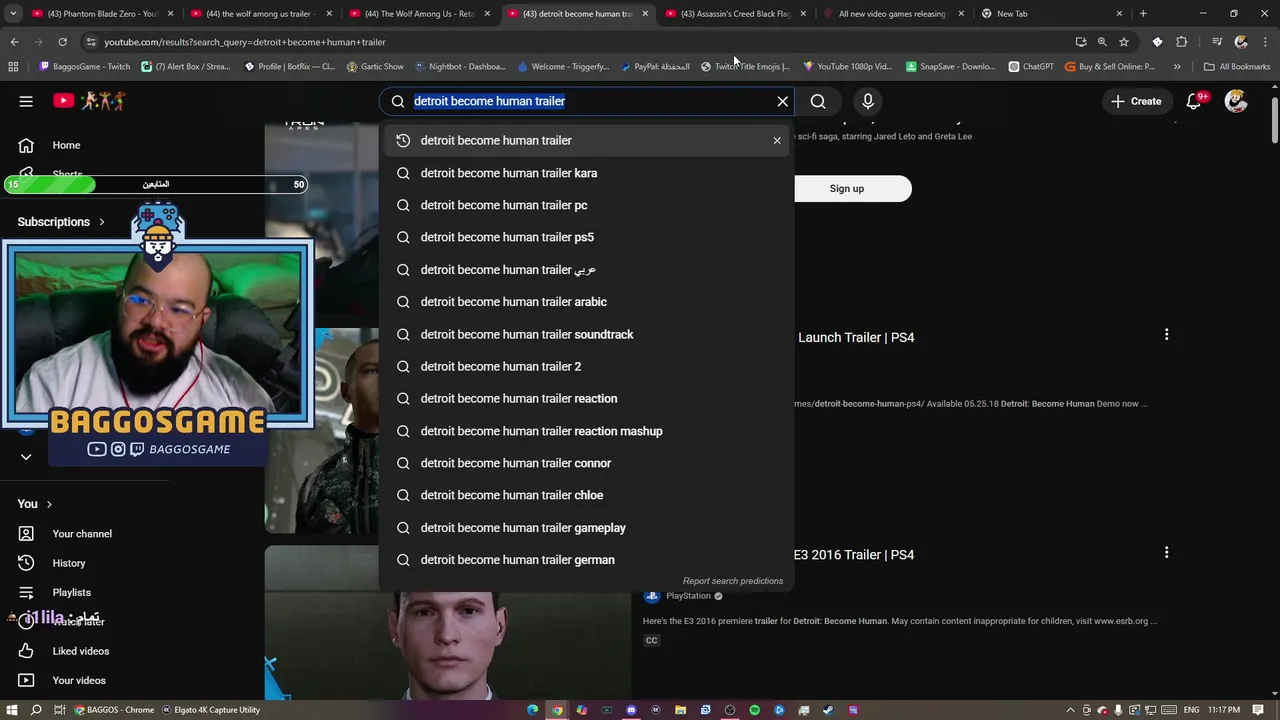Click the magnifier search button
The width and height of the screenshot is (1280, 720).
tap(818, 101)
